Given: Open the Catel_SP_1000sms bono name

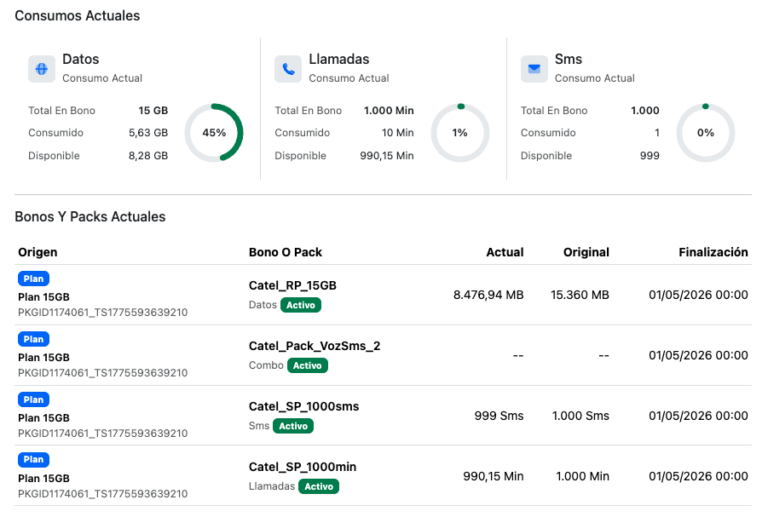Looking at the screenshot, I should click(304, 406).
